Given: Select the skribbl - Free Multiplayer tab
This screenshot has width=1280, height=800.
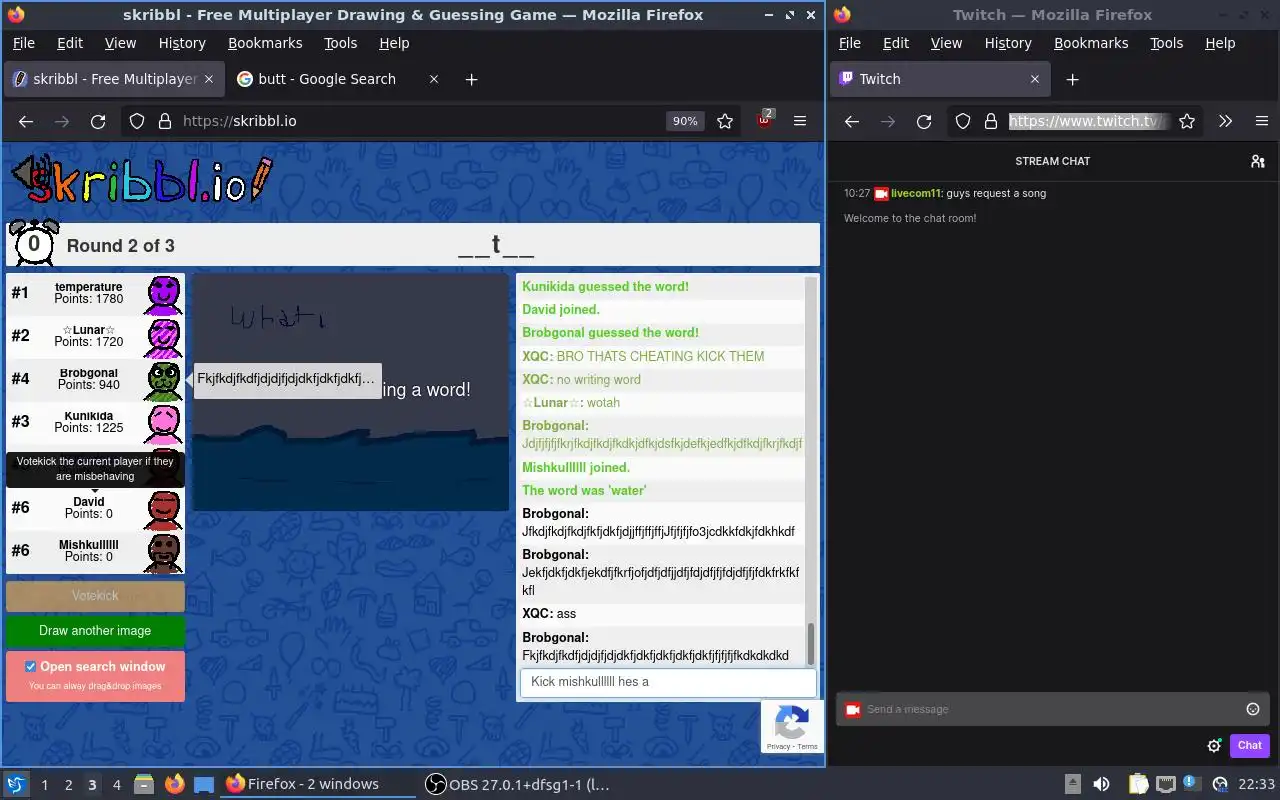Looking at the screenshot, I should point(114,79).
